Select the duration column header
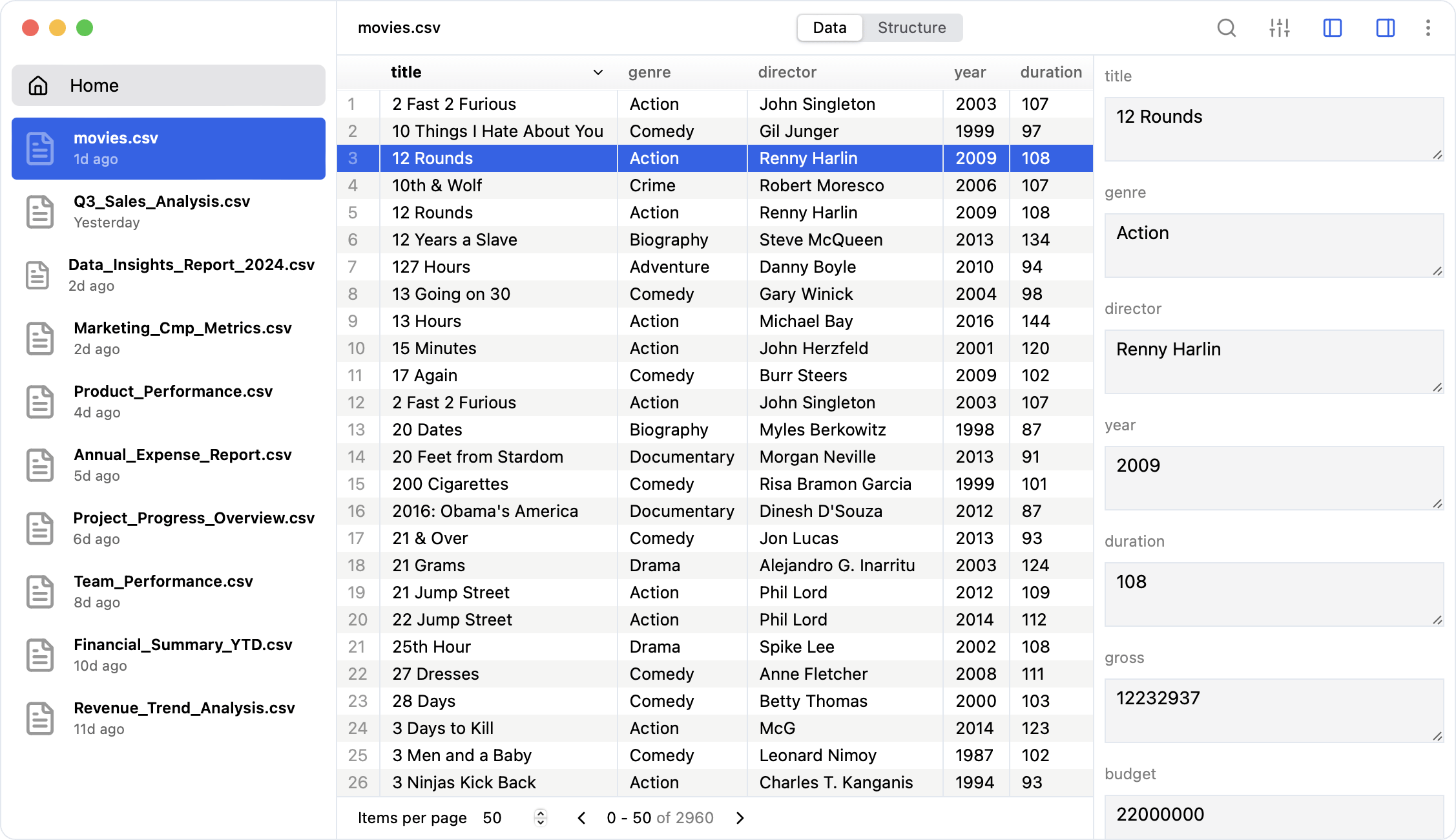Screen dimensions: 1456x840 (1051, 72)
